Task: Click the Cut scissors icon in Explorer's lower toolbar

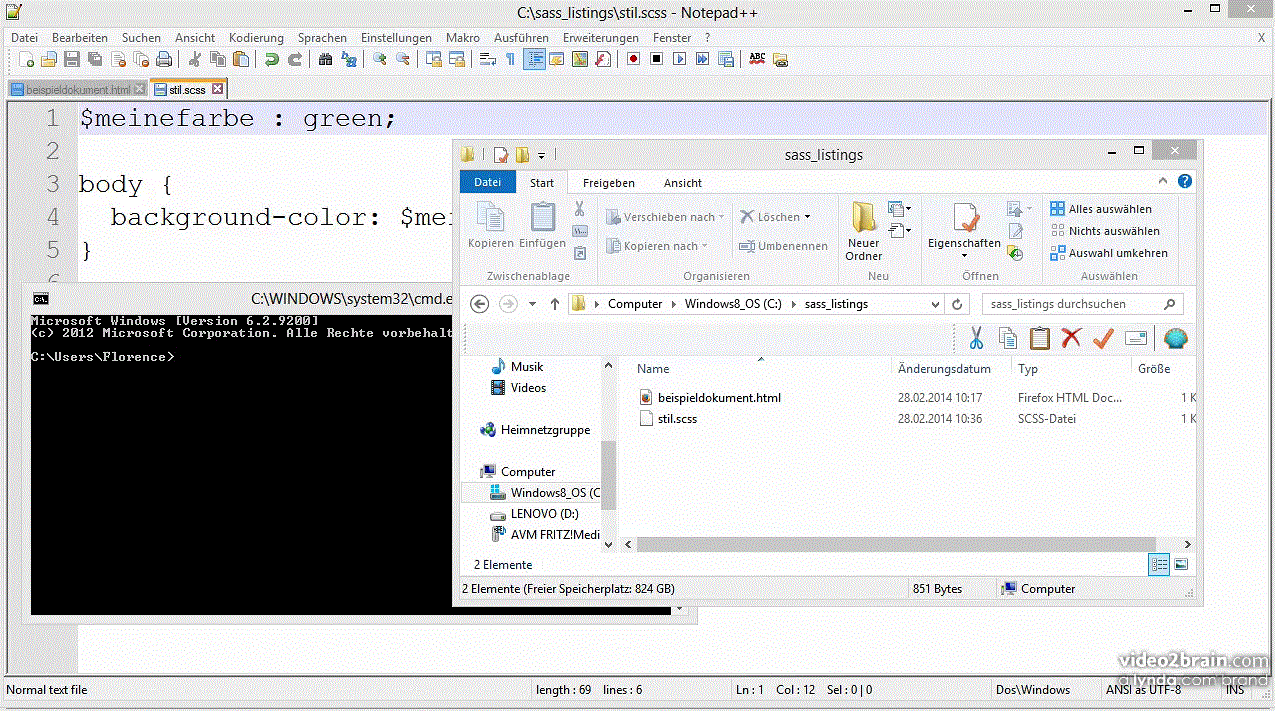Action: 976,339
